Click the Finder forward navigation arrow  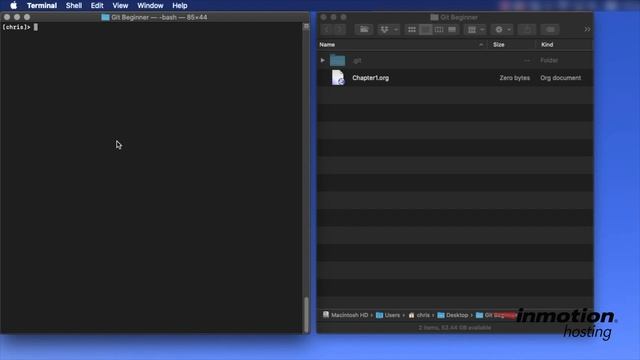pyautogui.click(x=339, y=29)
